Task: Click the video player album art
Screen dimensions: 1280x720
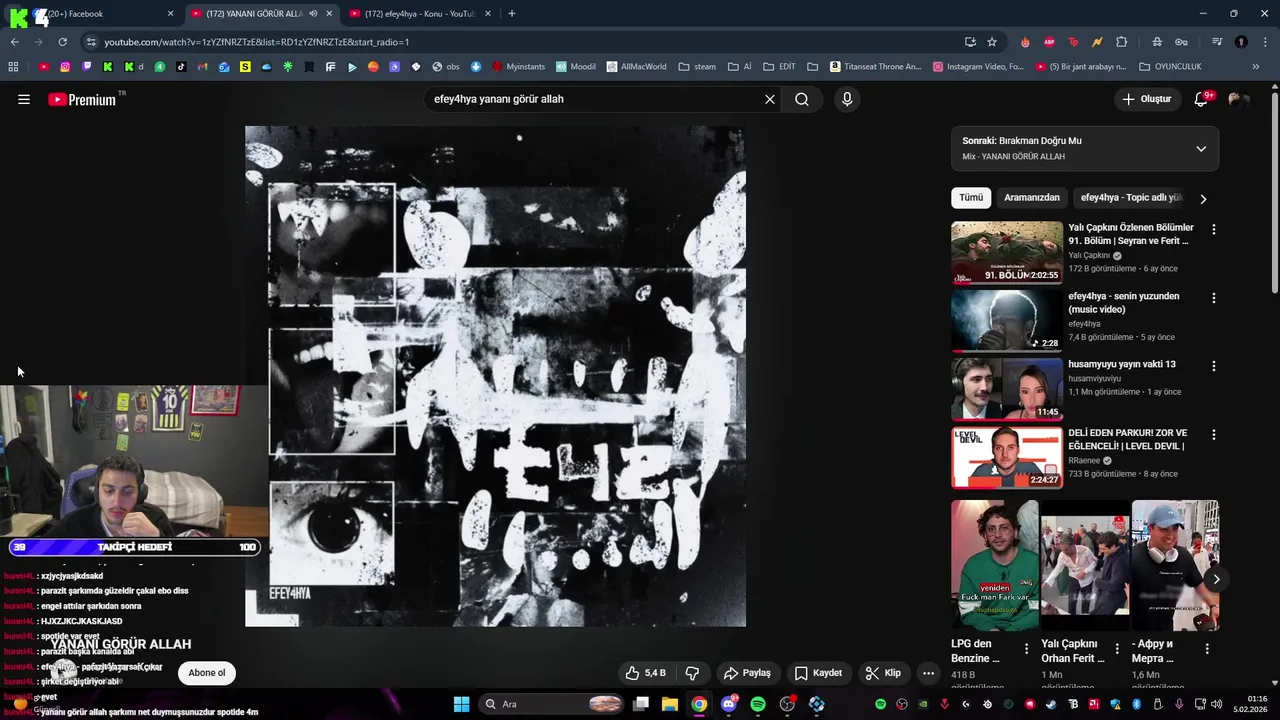Action: coord(495,376)
